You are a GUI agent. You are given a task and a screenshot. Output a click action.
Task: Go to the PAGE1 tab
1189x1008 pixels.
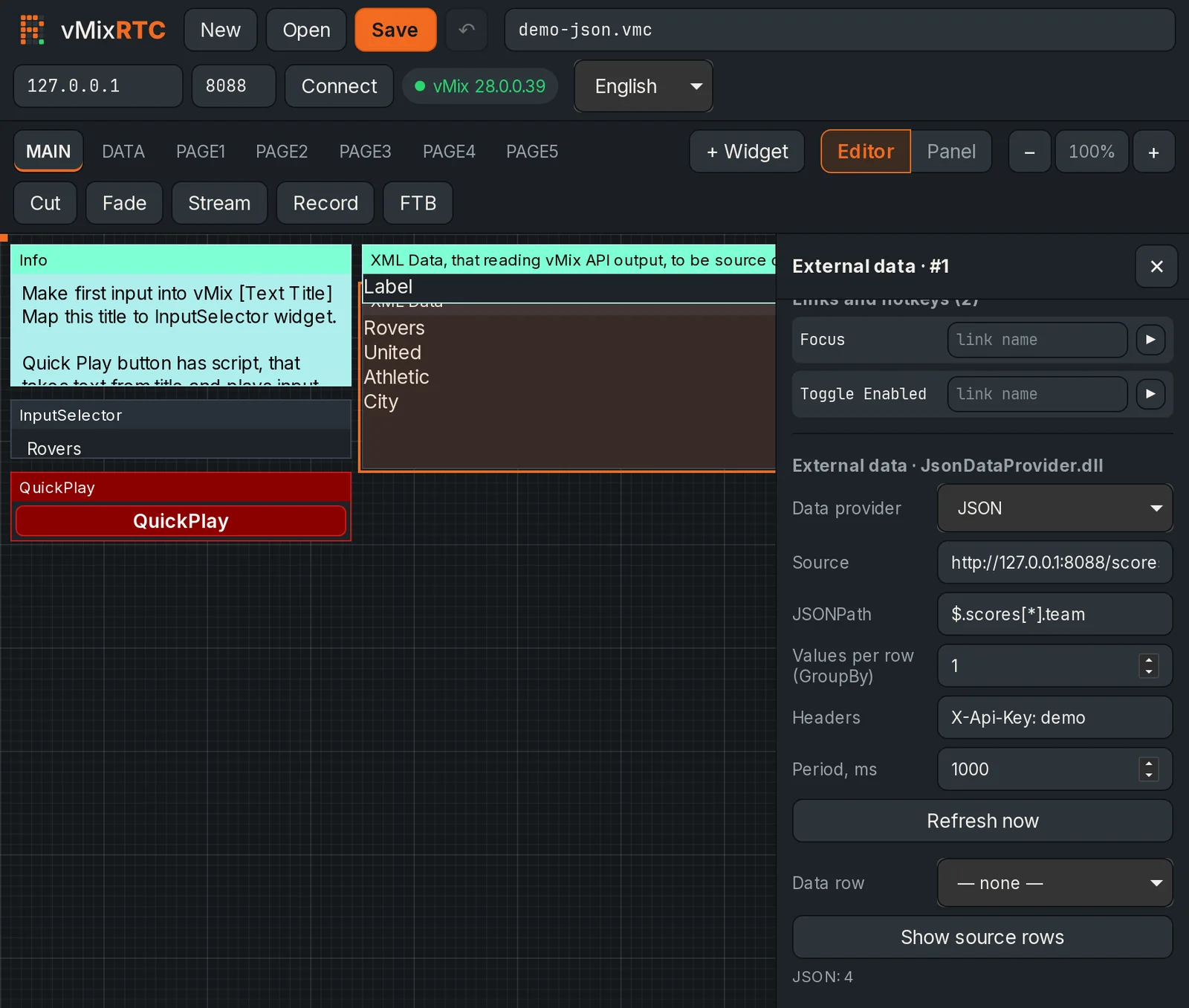click(x=201, y=152)
